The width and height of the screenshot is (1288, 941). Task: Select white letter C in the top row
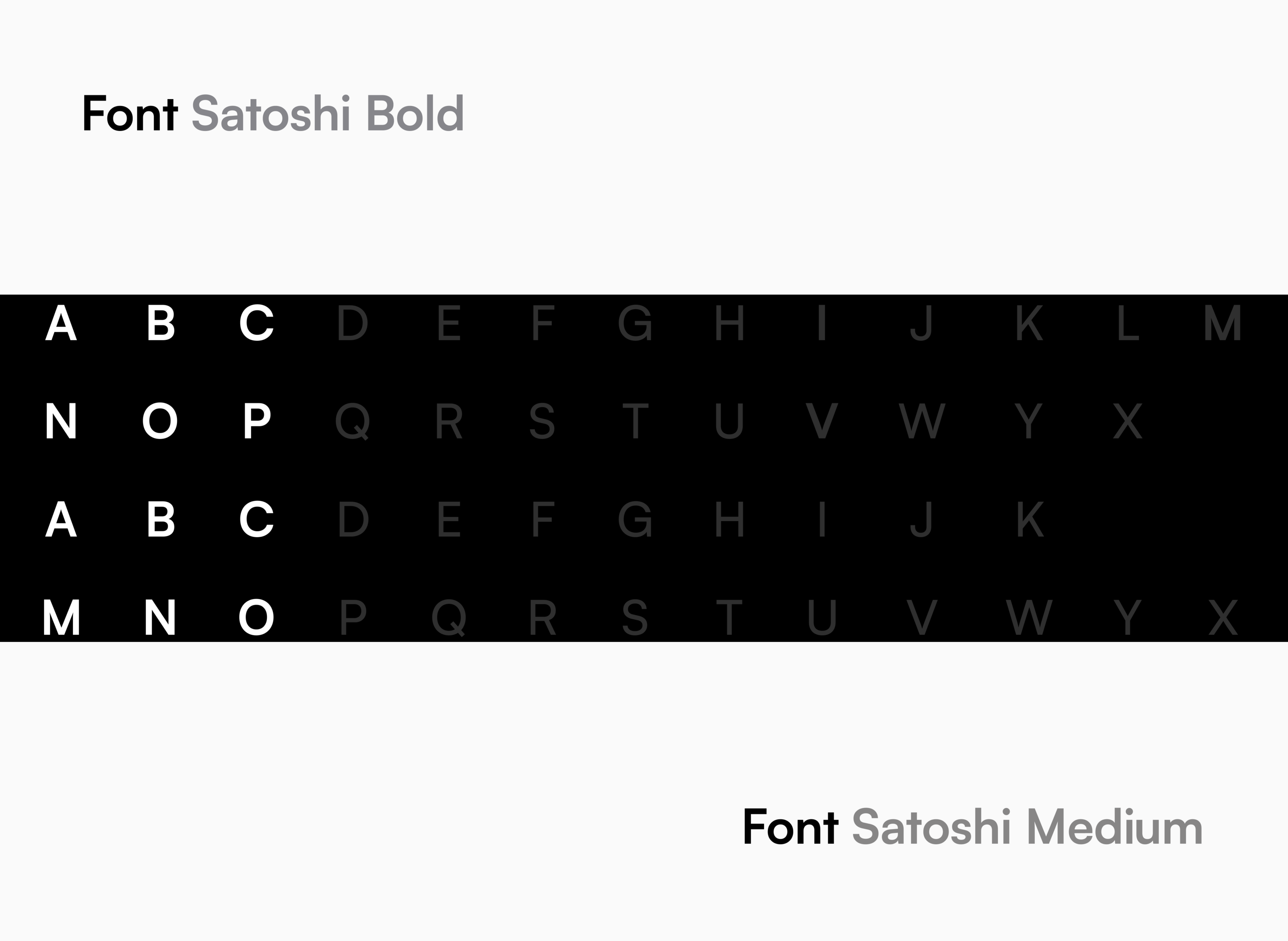click(x=257, y=323)
